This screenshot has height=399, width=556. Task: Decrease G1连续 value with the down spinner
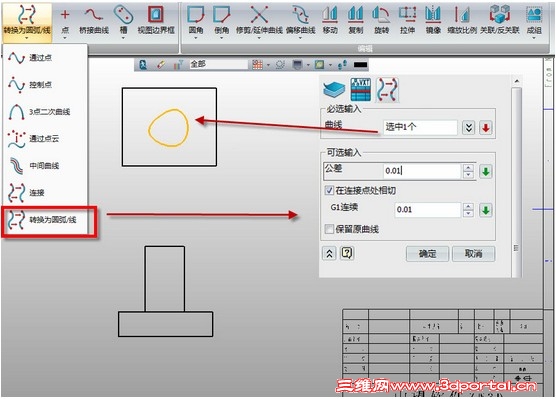click(x=468, y=214)
